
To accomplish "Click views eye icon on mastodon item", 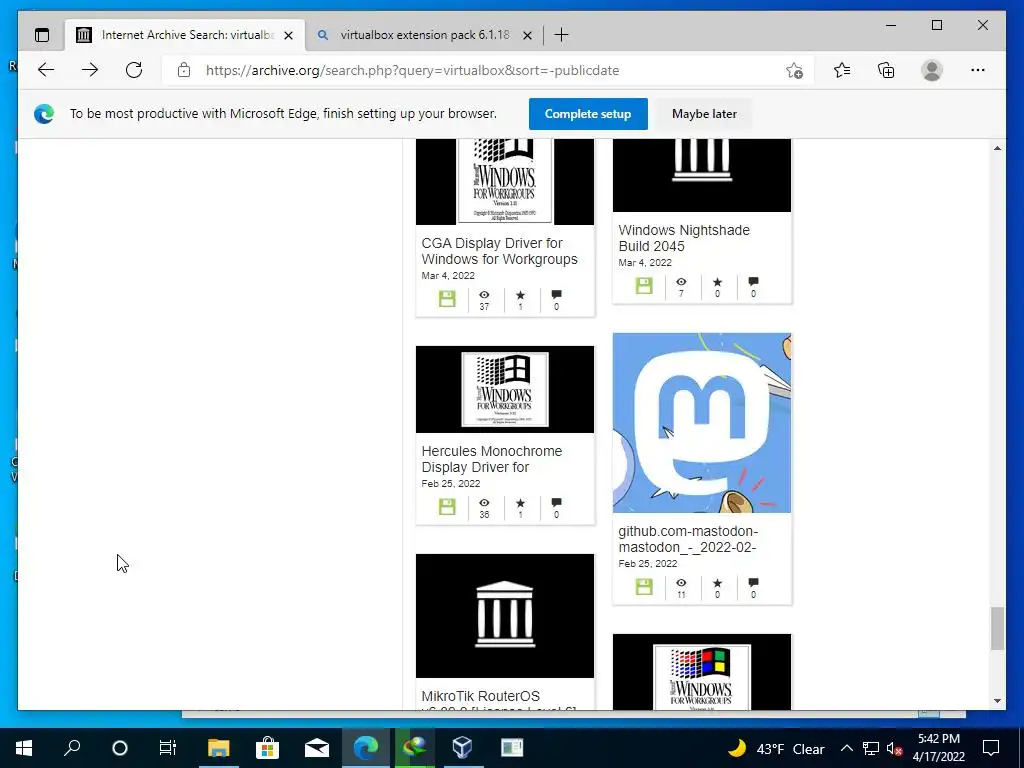I will pyautogui.click(x=681, y=583).
